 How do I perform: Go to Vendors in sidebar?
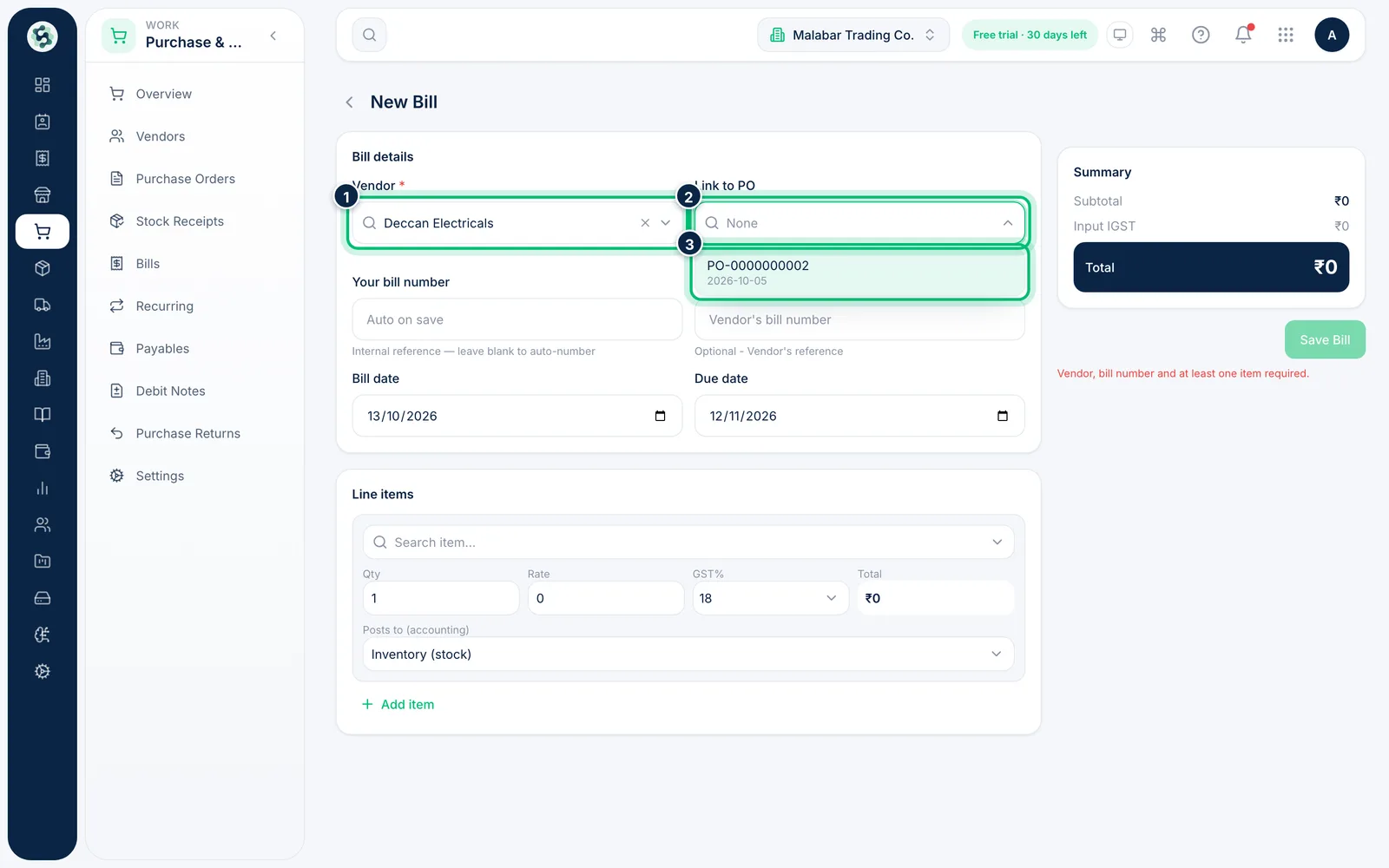tap(160, 136)
